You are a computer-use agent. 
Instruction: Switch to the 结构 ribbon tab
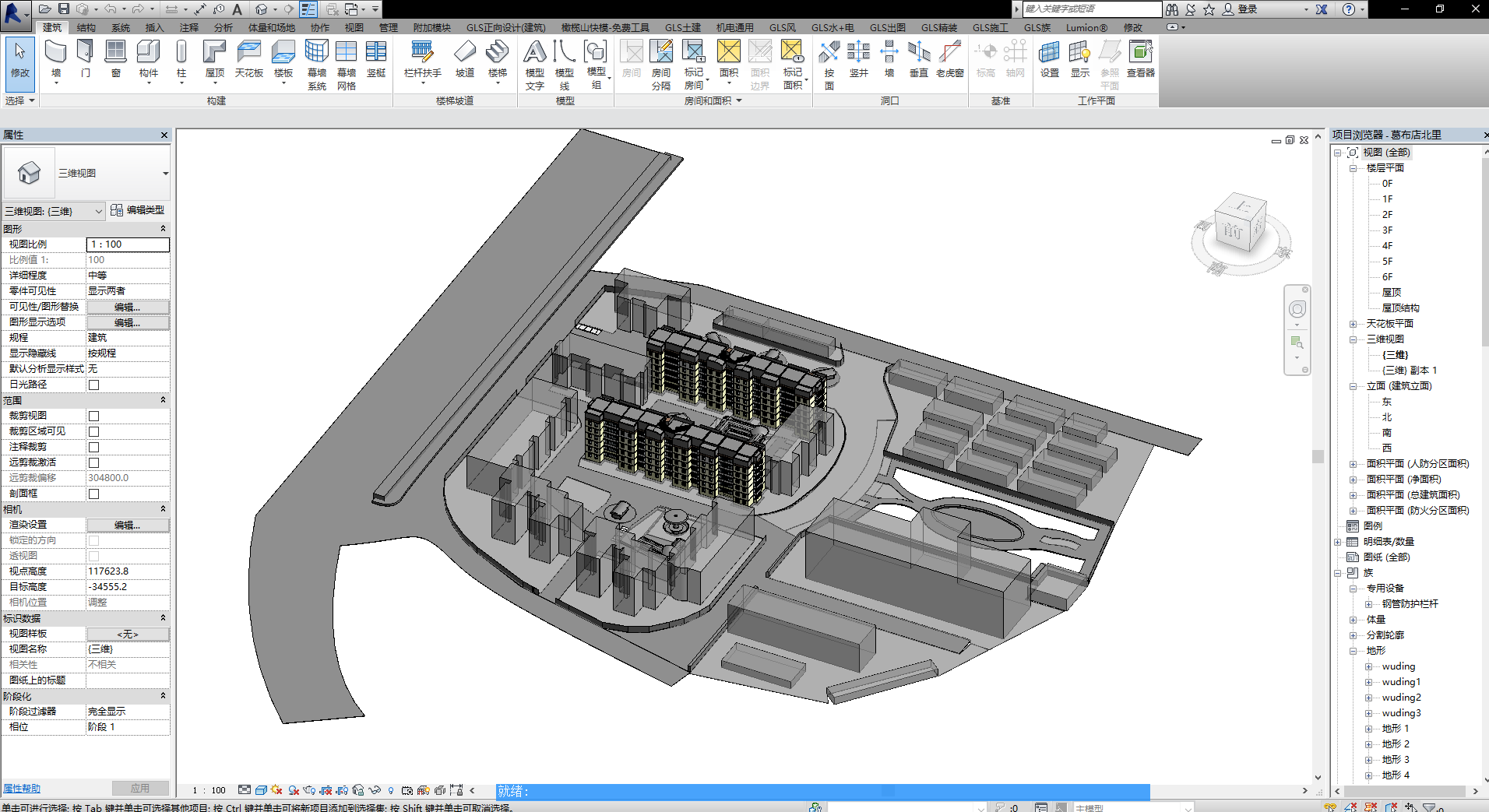pyautogui.click(x=86, y=27)
